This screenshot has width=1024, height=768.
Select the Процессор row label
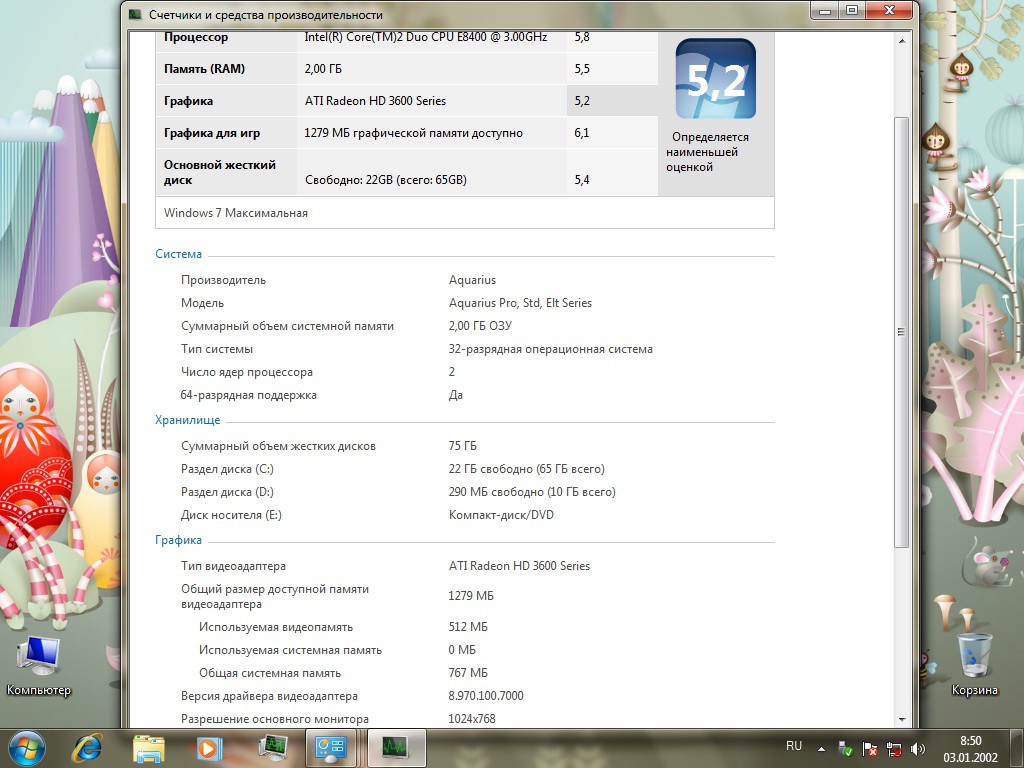(196, 37)
